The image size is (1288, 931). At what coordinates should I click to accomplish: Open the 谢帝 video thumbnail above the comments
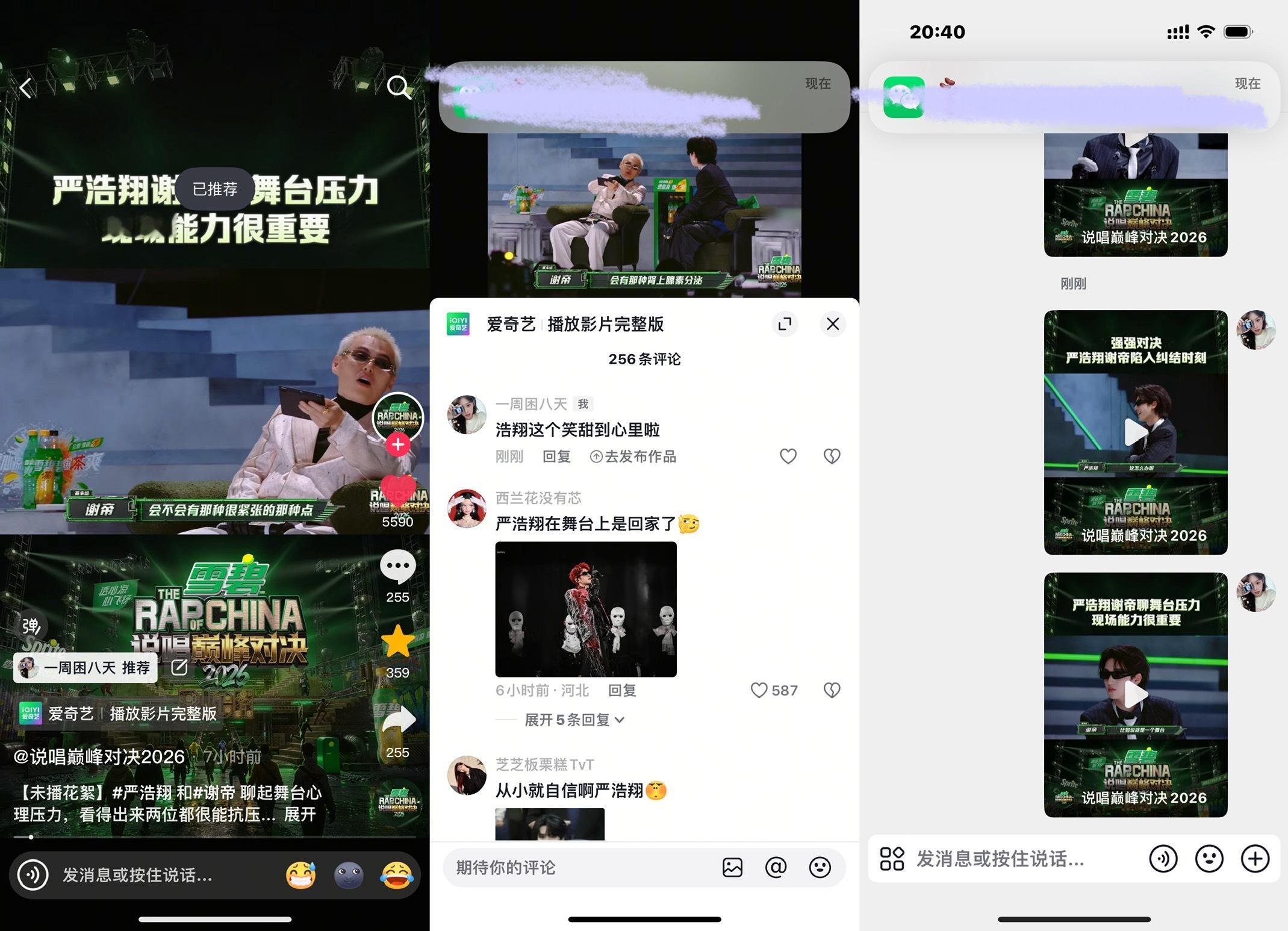point(644,215)
